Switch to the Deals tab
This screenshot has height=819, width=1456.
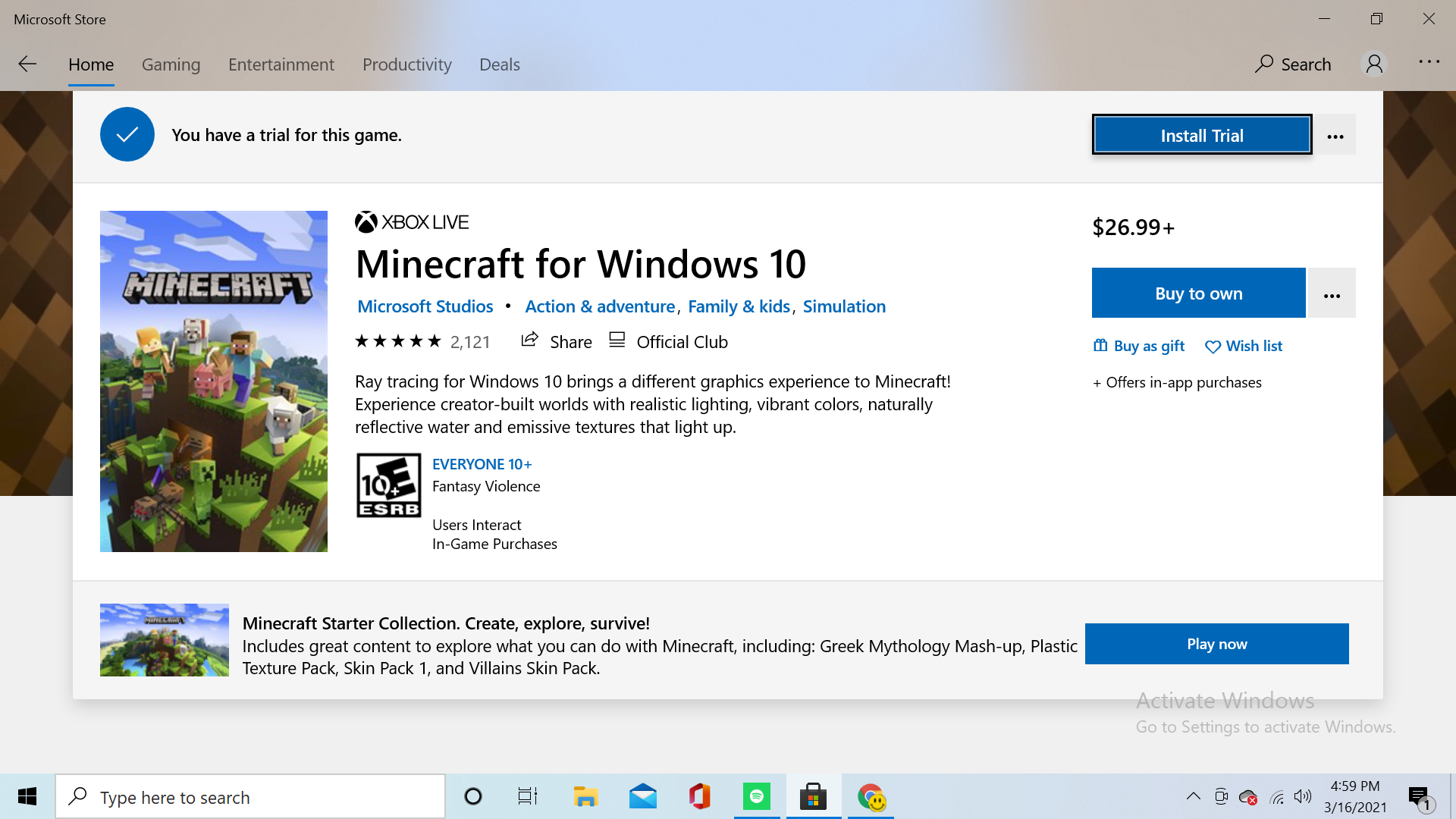[x=499, y=64]
